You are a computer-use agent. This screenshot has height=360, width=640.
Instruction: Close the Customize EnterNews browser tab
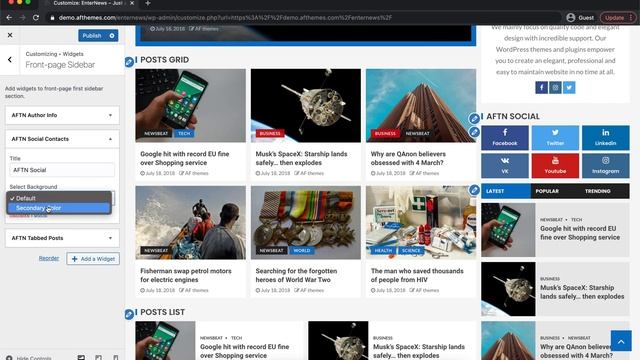132,3
